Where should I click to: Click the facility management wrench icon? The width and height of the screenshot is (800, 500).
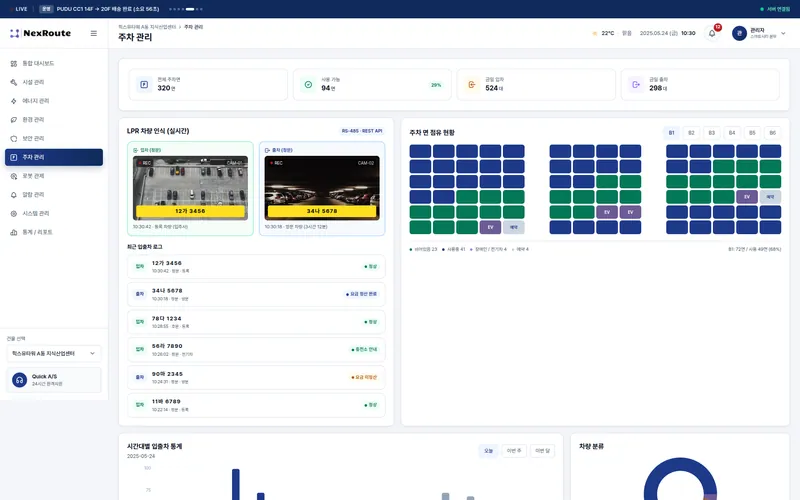(14, 82)
